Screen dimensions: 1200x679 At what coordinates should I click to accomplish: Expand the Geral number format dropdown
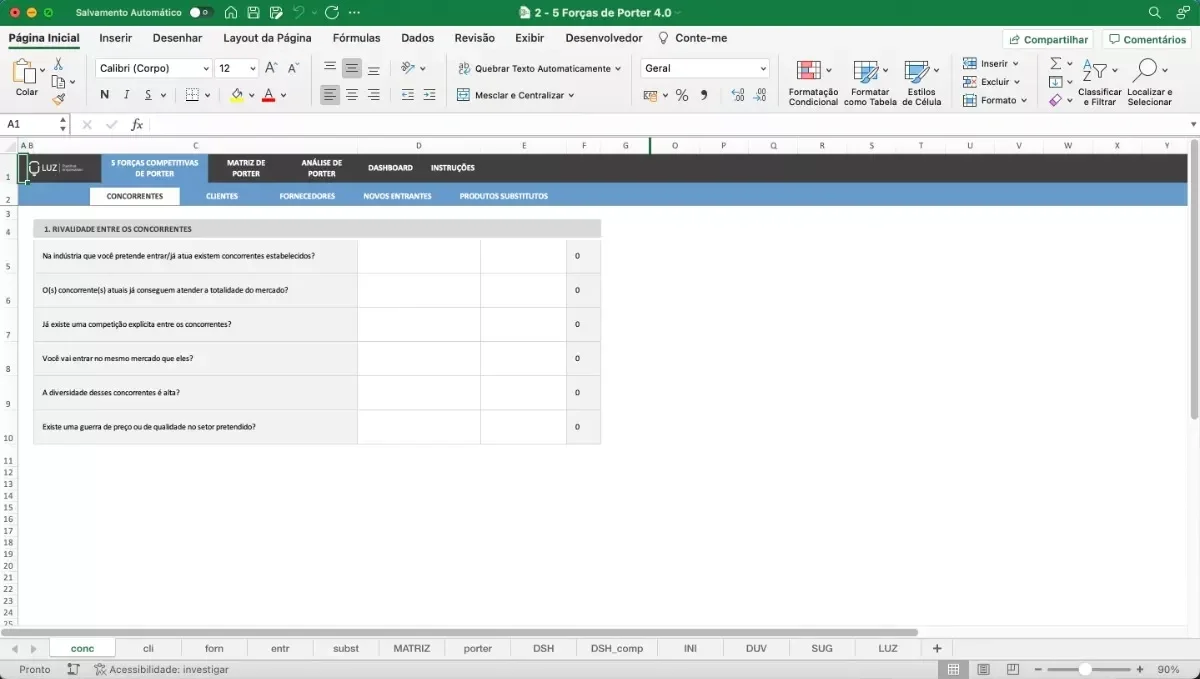tap(705, 68)
